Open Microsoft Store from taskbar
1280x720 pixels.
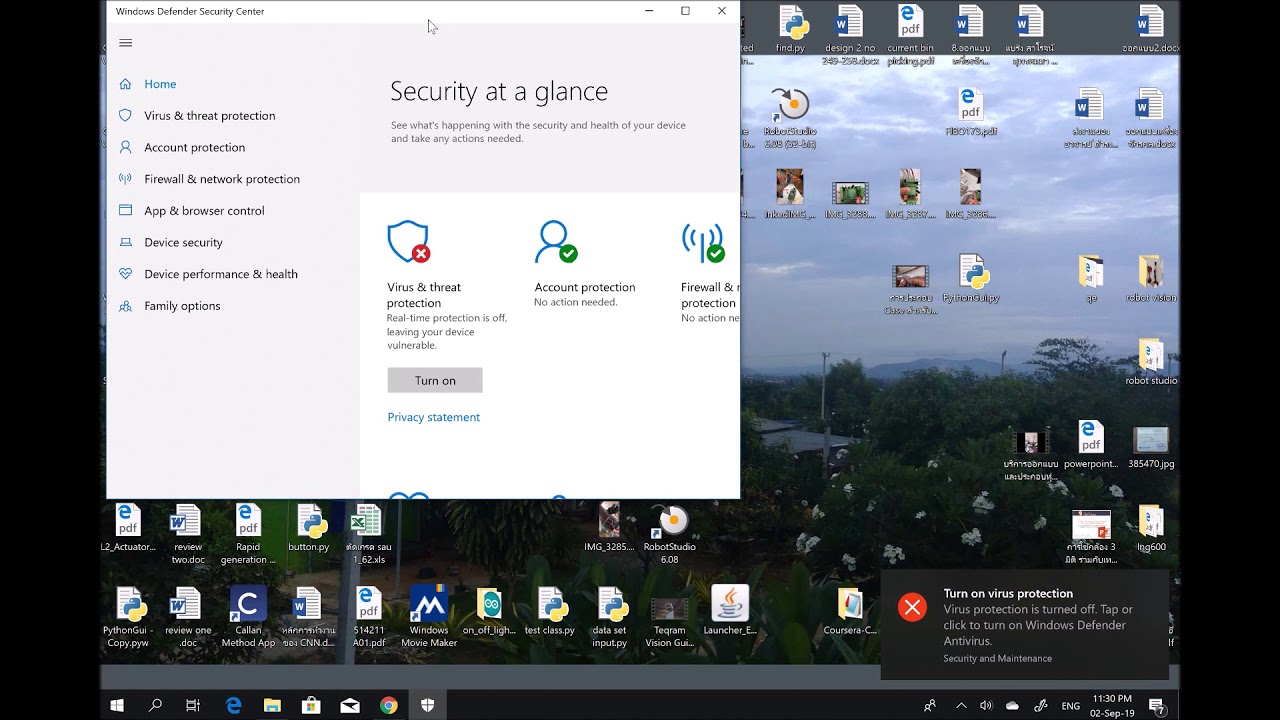311,705
